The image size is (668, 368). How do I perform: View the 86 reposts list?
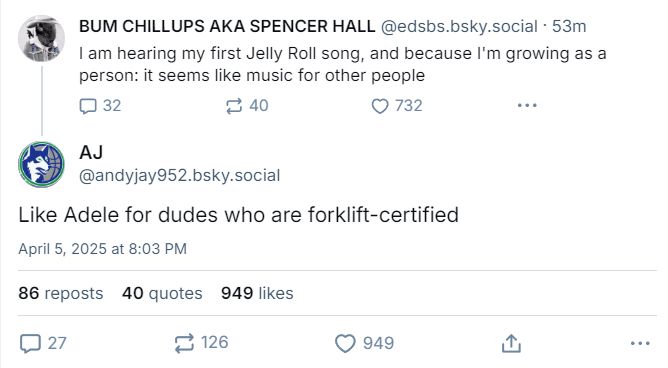click(x=61, y=293)
